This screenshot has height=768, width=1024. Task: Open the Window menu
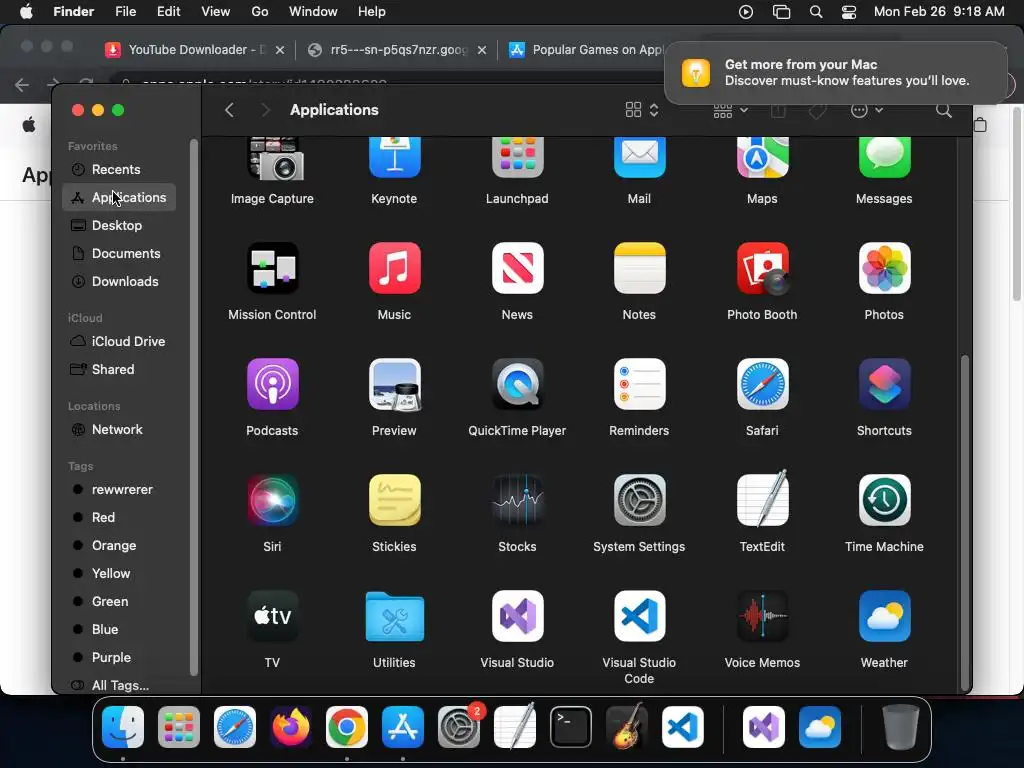coord(313,12)
